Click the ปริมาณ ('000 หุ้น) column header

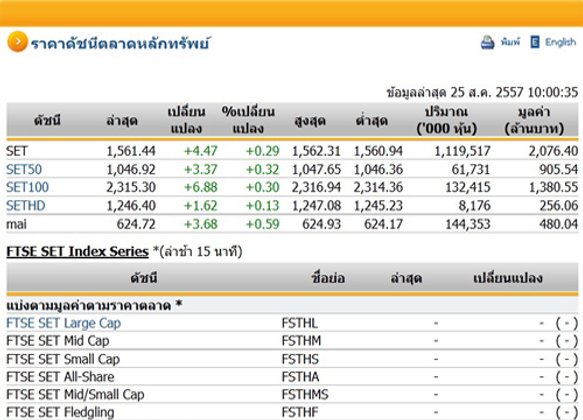(447, 120)
